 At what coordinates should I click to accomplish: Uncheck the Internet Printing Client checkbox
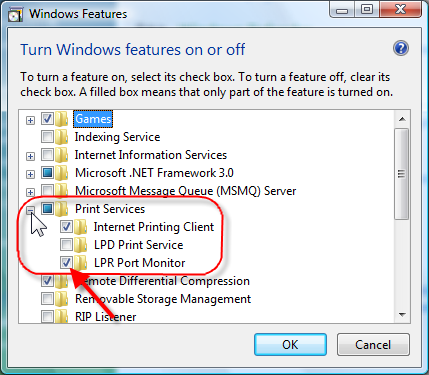point(66,227)
